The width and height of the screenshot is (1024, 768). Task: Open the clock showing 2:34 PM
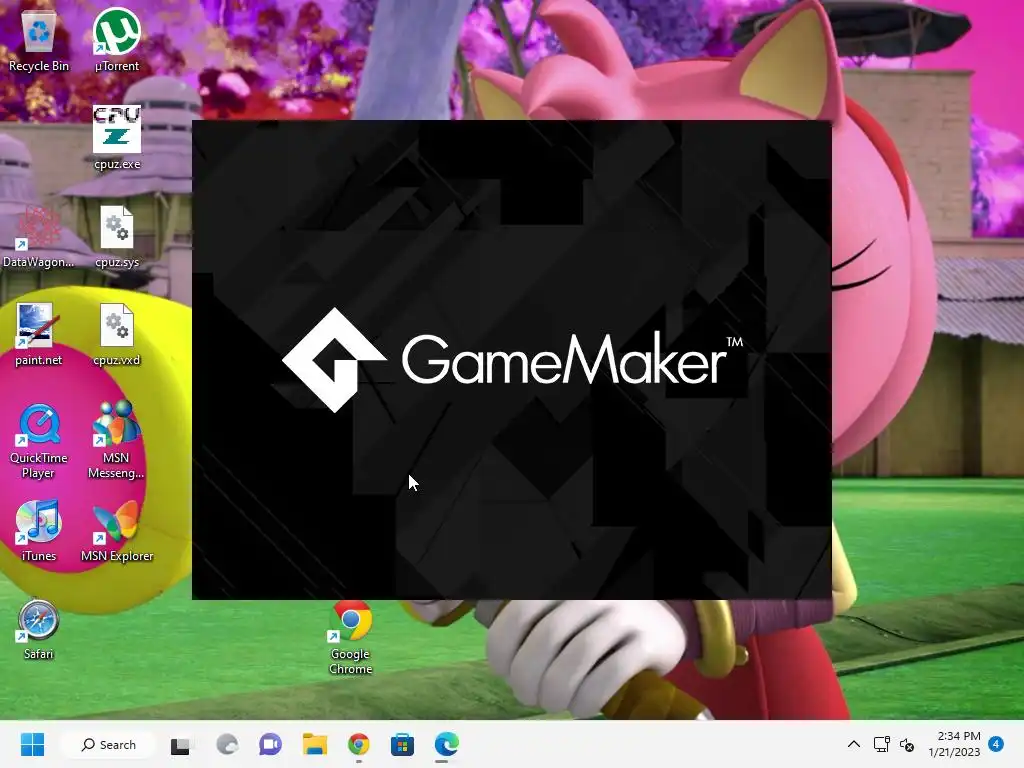955,744
